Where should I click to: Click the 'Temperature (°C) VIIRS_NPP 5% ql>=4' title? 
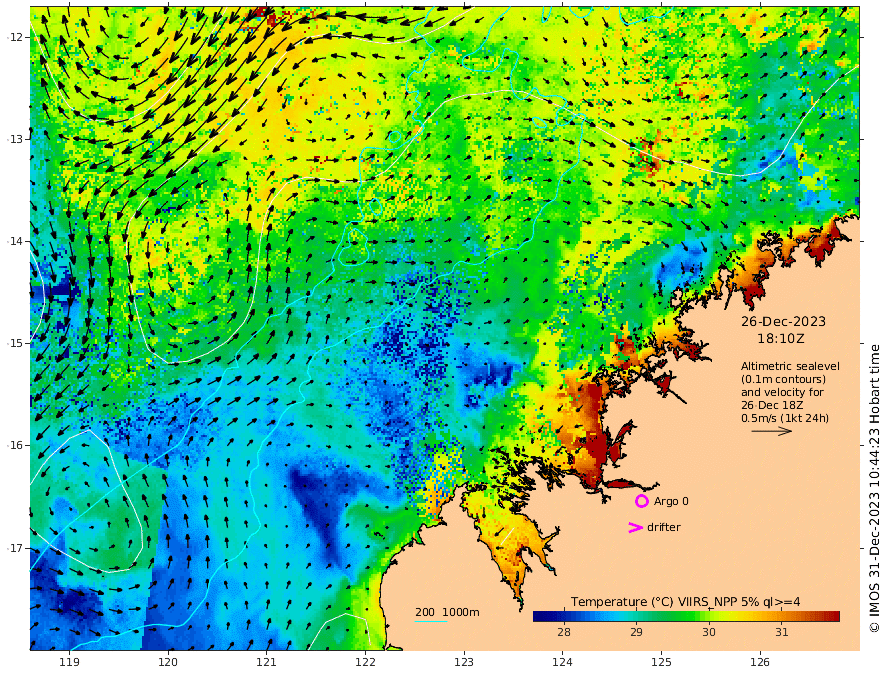pyautogui.click(x=685, y=602)
